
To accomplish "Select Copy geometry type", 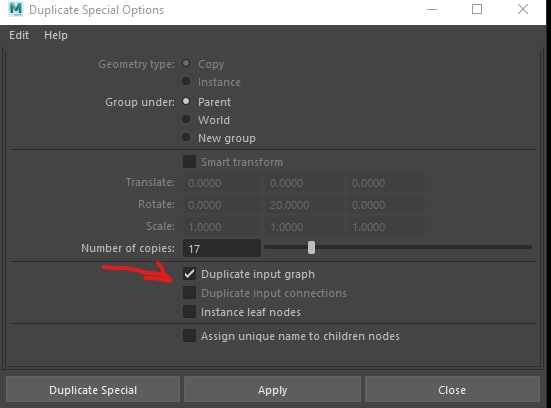I will click(x=186, y=64).
